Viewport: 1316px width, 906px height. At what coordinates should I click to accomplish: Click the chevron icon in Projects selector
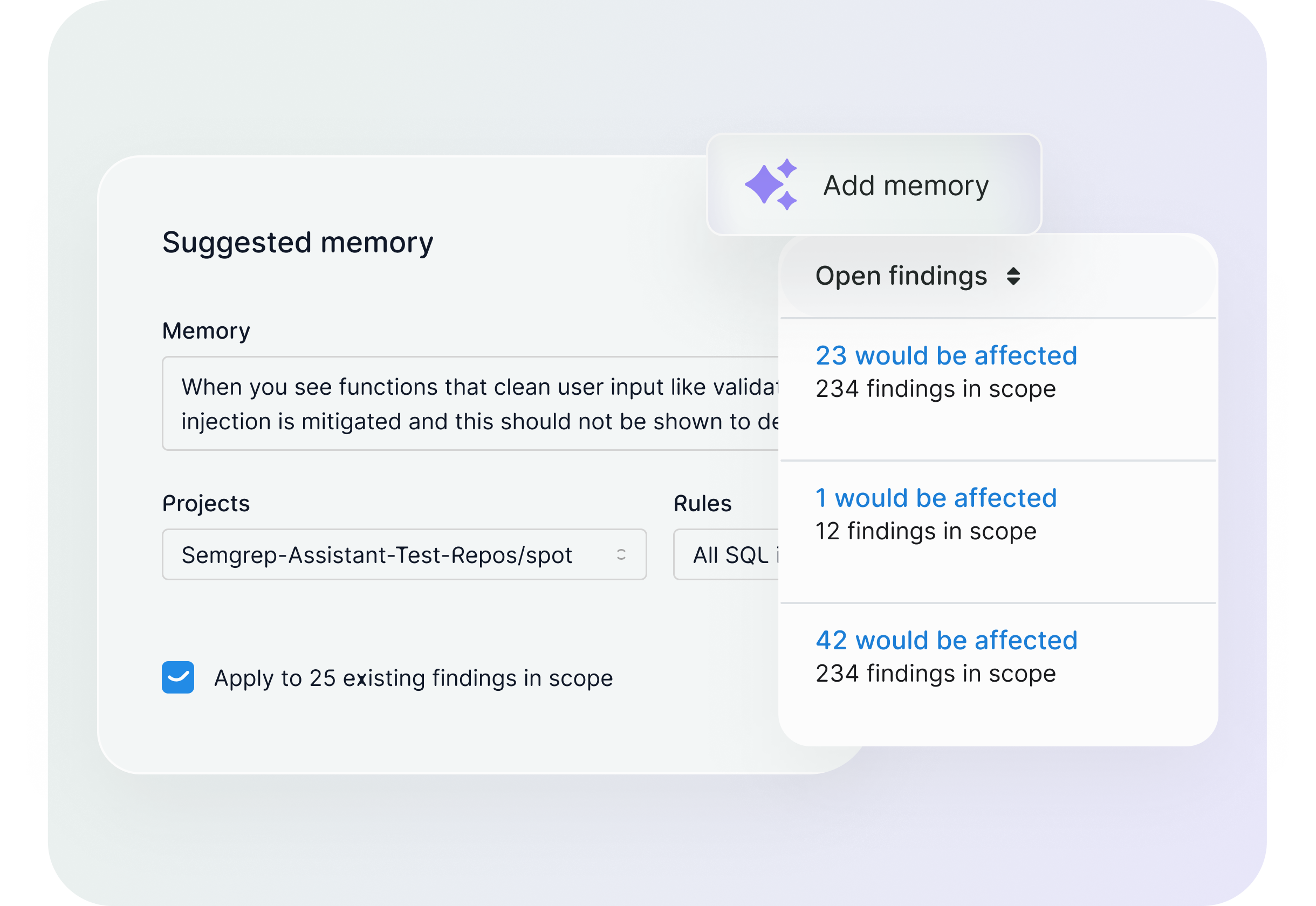[621, 554]
